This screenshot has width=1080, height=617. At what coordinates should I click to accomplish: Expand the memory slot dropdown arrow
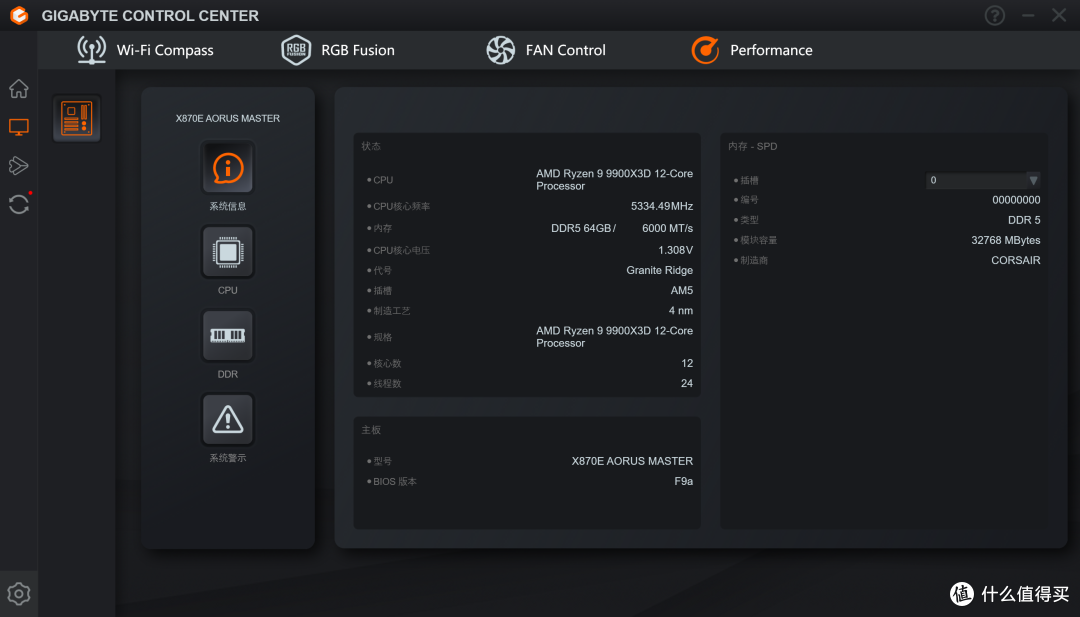[1033, 180]
